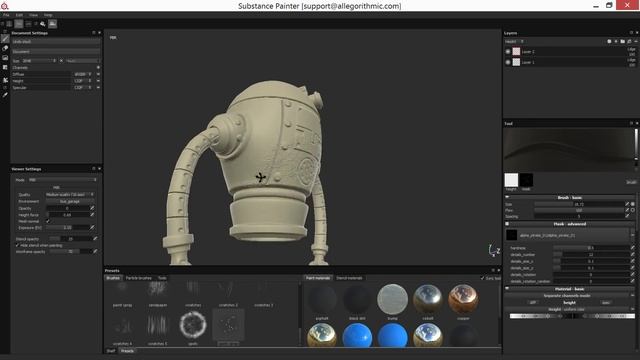This screenshot has width=640, height=360.
Task: Click the second view layout icon in top toolbar
Action: tap(28, 24)
